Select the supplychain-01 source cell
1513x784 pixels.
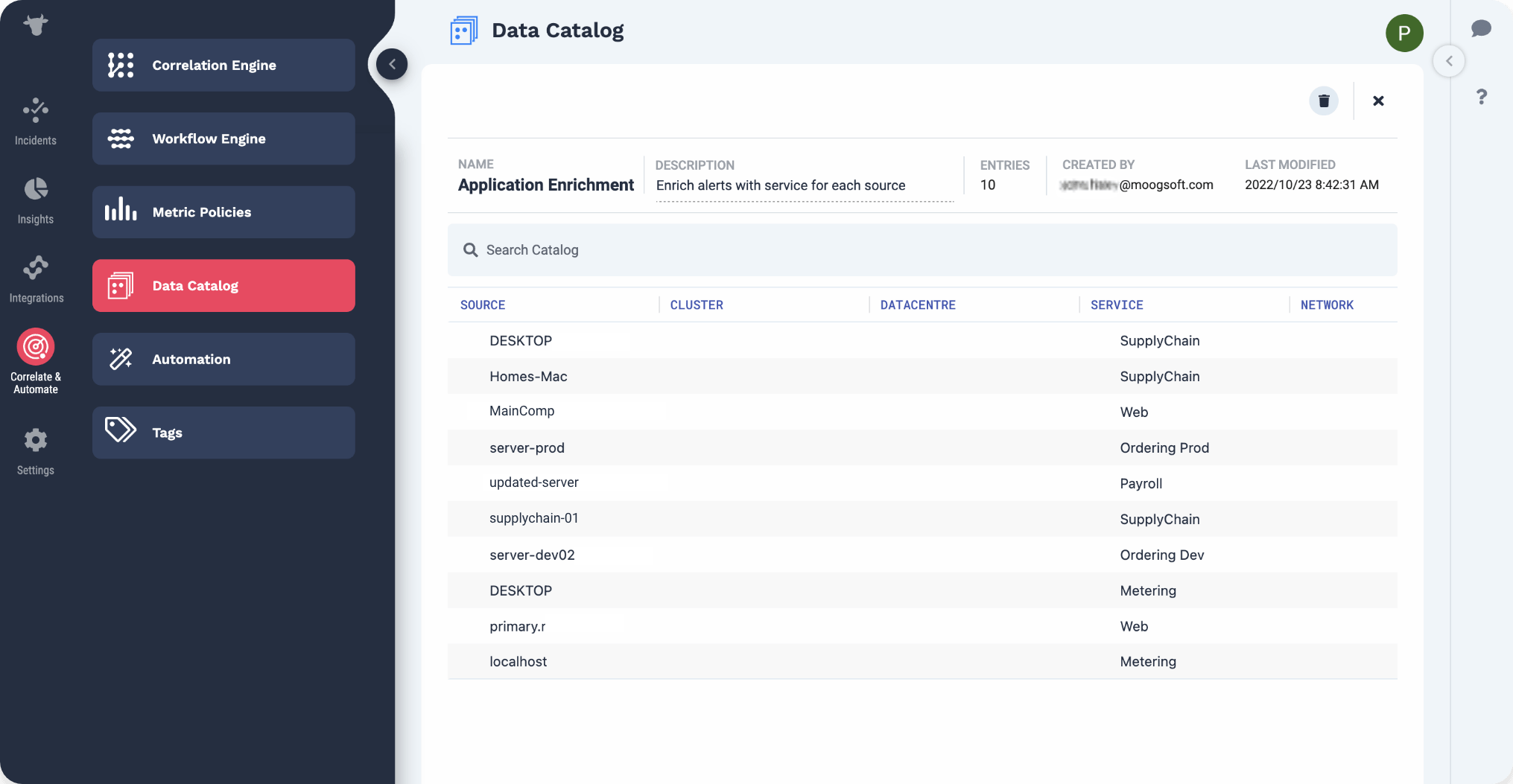pyautogui.click(x=533, y=518)
